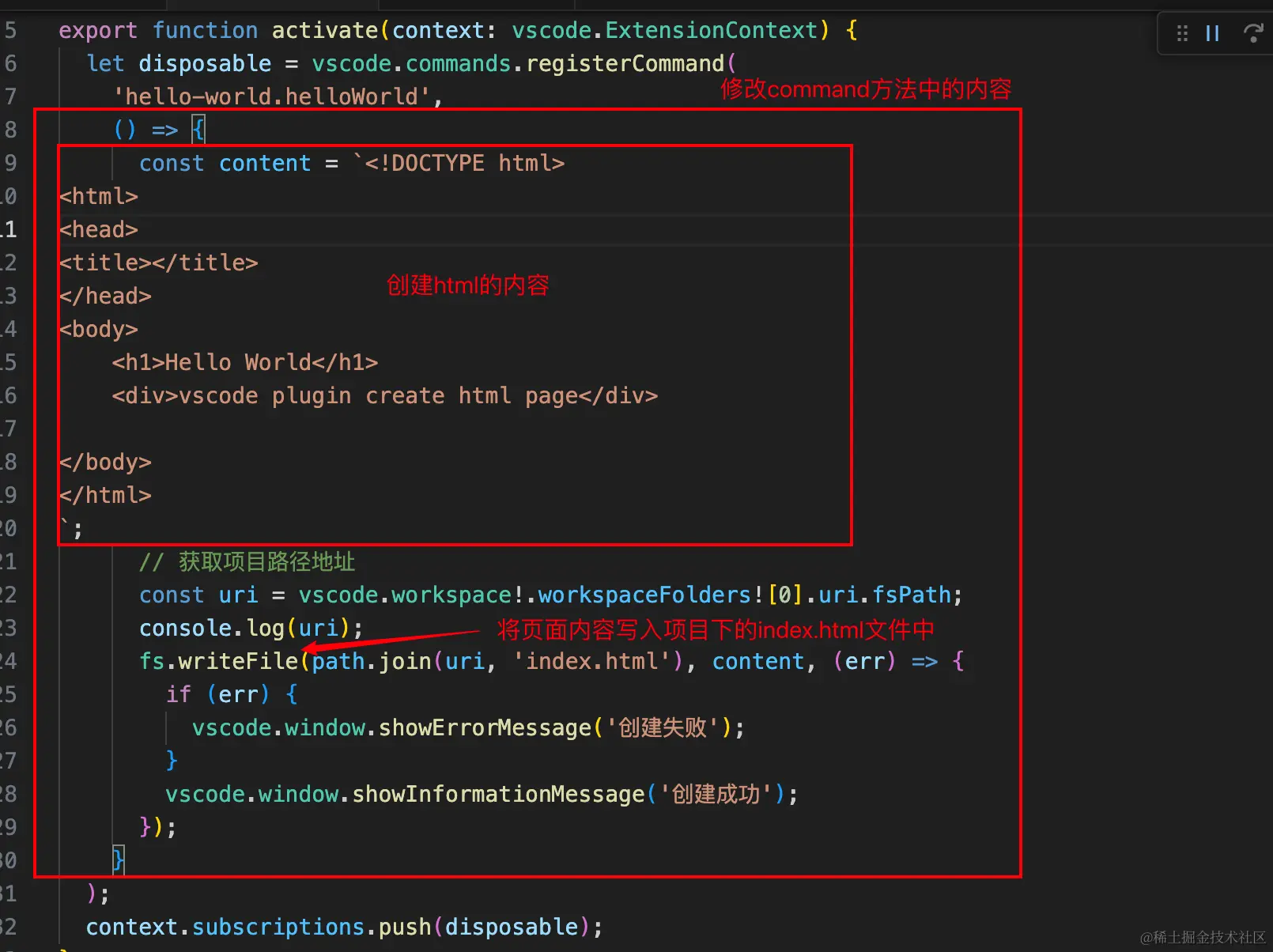1273x952 pixels.
Task: Click the '<h1>Hello World</h1>' line
Action: 244,362
